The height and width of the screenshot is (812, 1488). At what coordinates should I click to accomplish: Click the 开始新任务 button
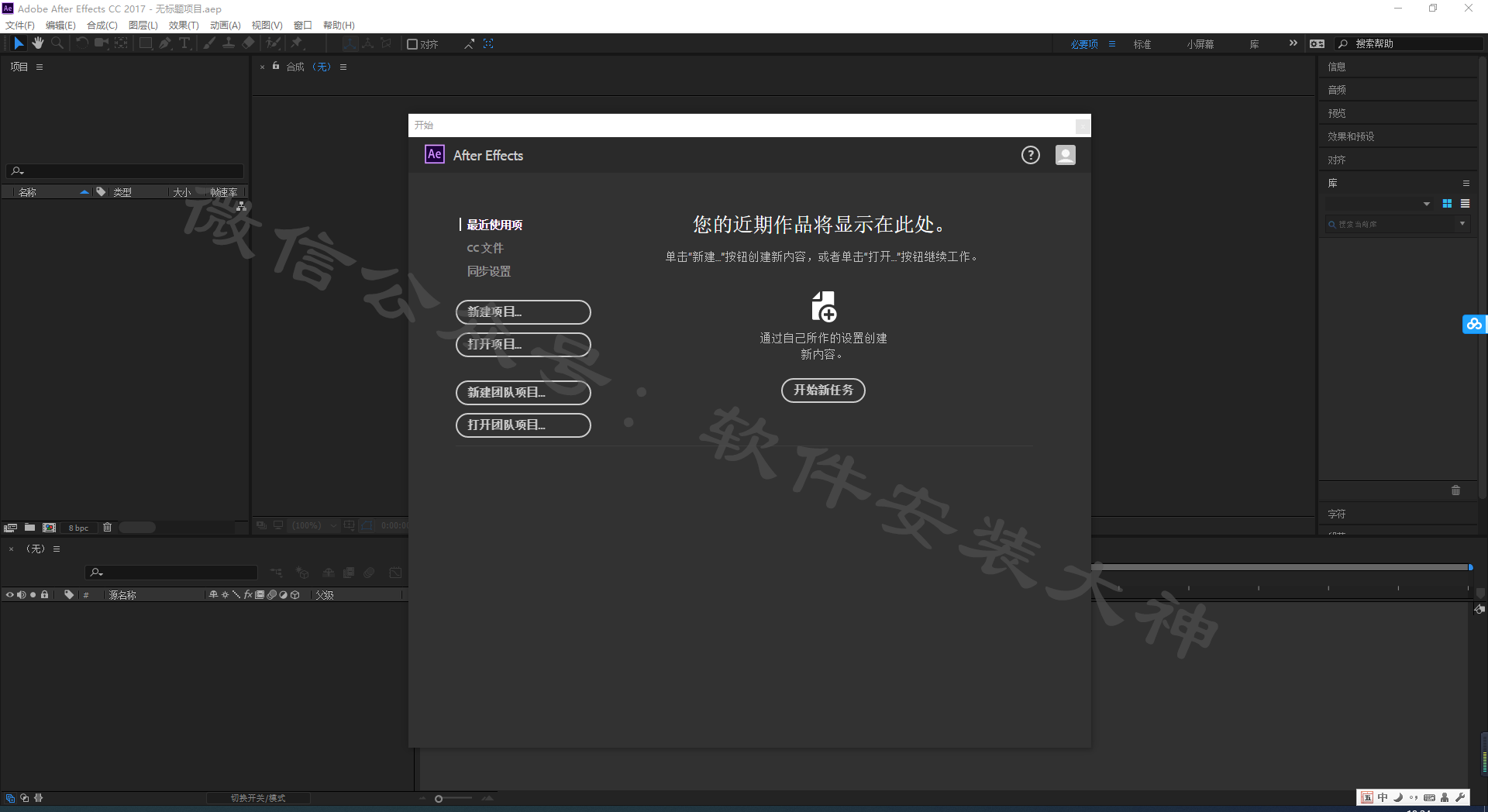pos(823,391)
